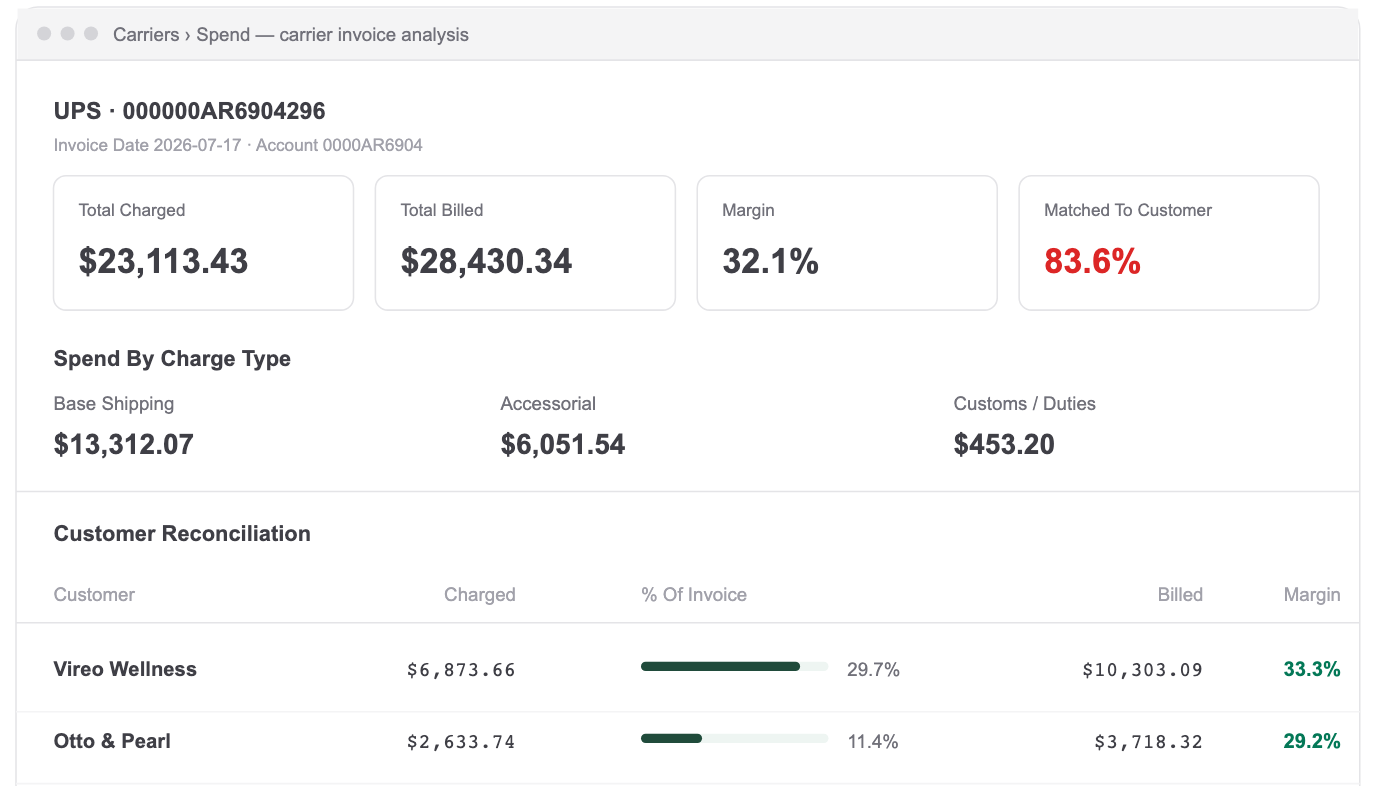The height and width of the screenshot is (786, 1376).
Task: Click the 'Matched To Customer' card label
Action: 1128,210
